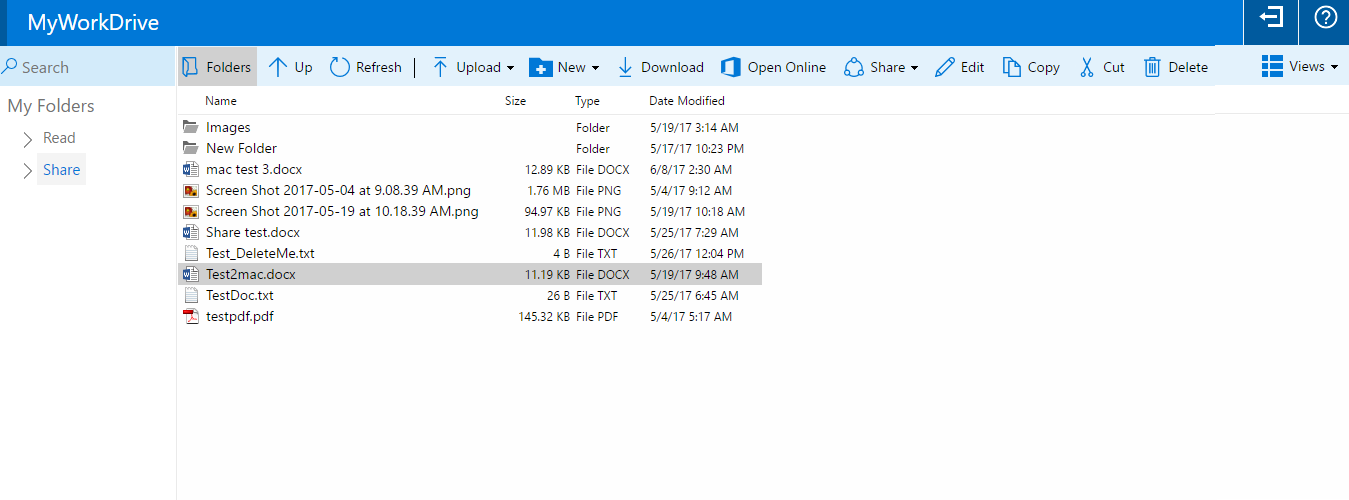The image size is (1349, 500).
Task: Click the Refresh toolbar icon
Action: tap(340, 67)
